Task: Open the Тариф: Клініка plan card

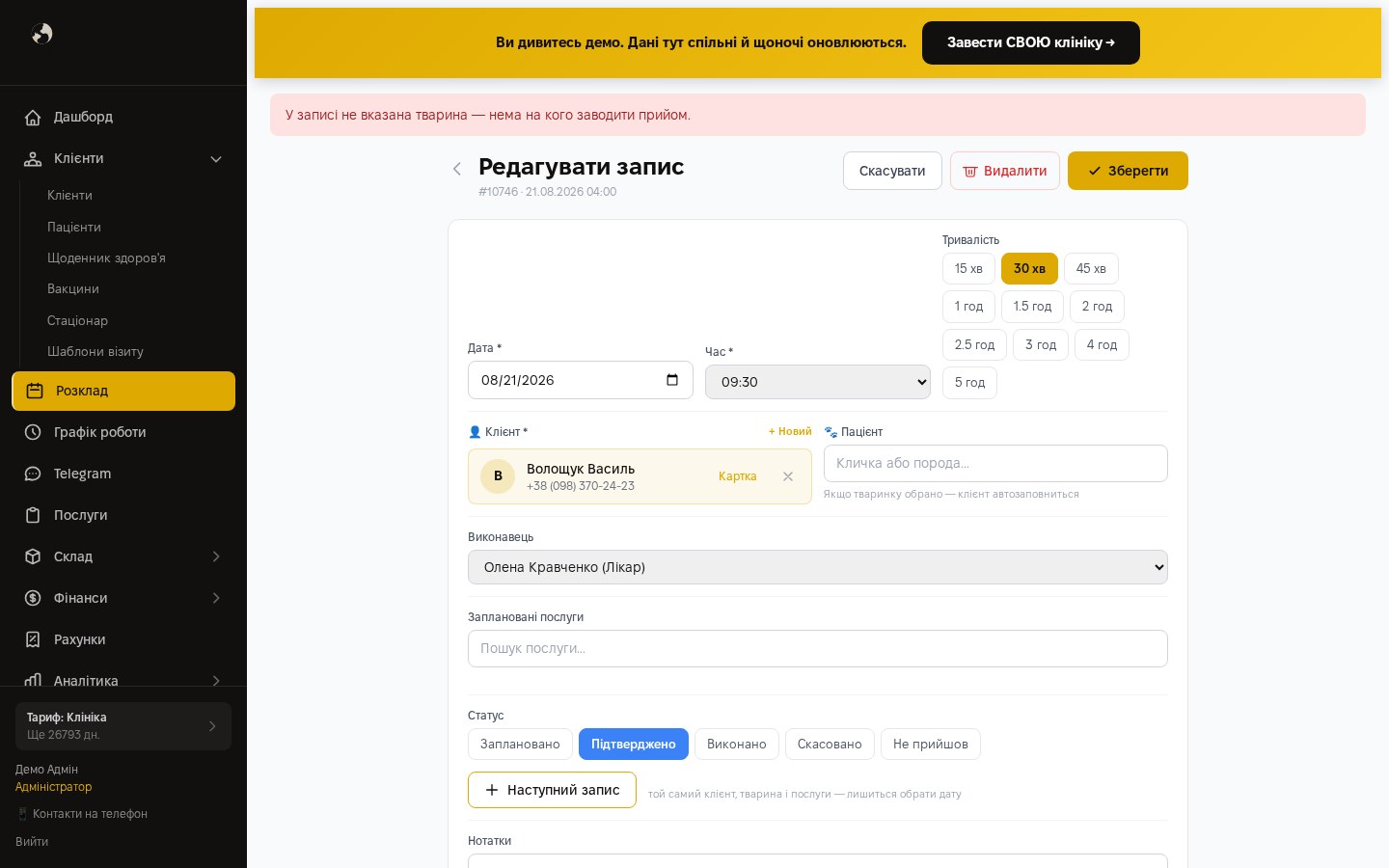Action: point(123,726)
